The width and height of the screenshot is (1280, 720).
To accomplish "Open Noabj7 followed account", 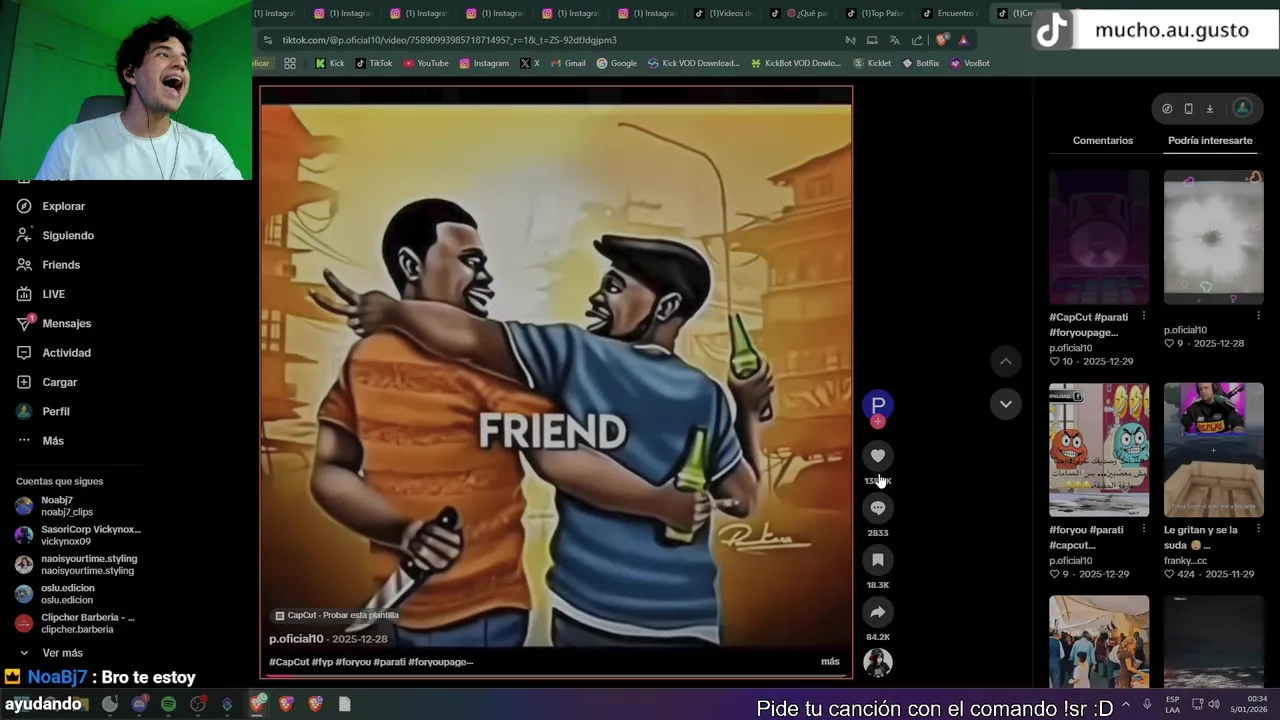I will coord(56,506).
